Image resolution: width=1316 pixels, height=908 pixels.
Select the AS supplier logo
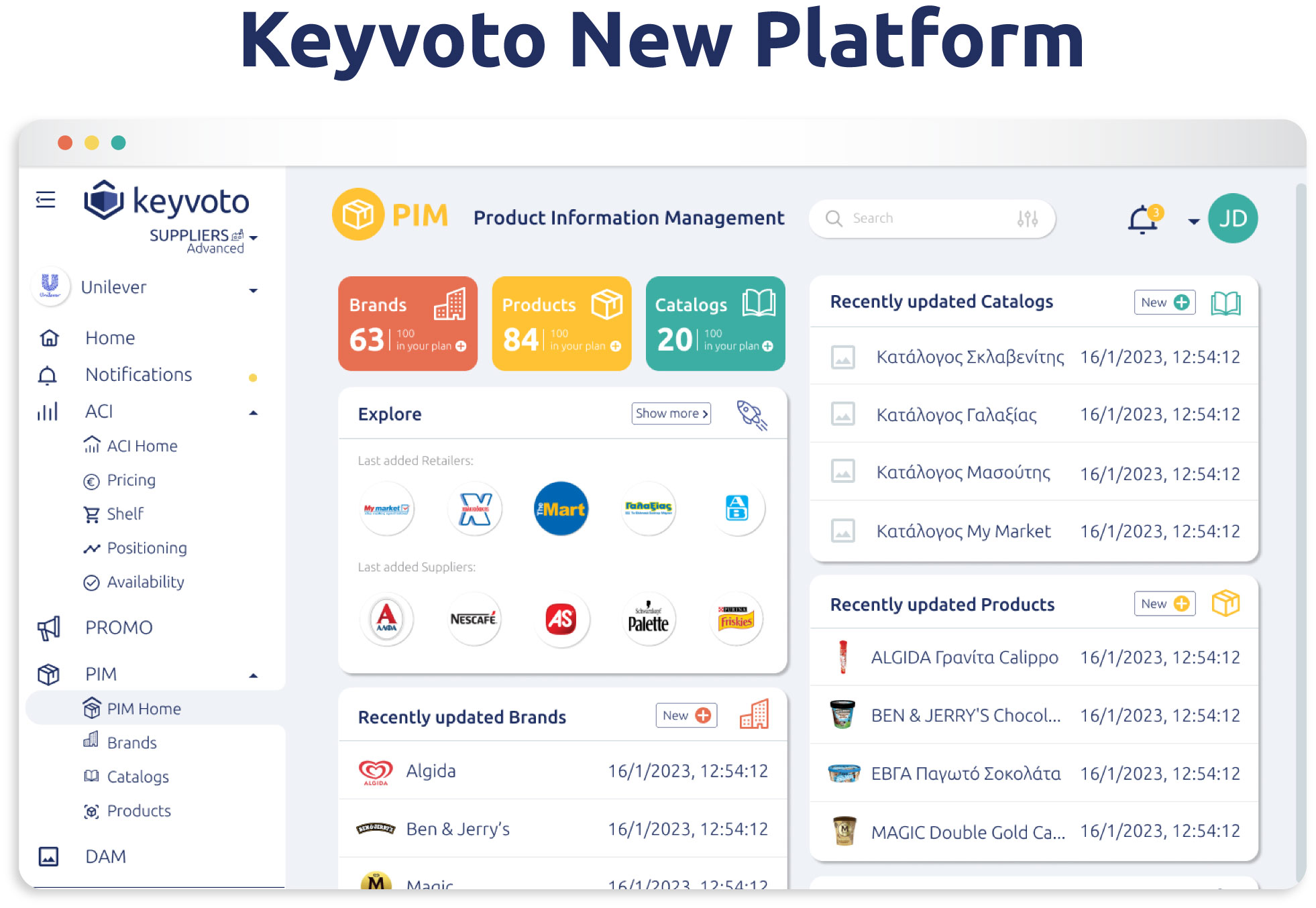point(561,619)
